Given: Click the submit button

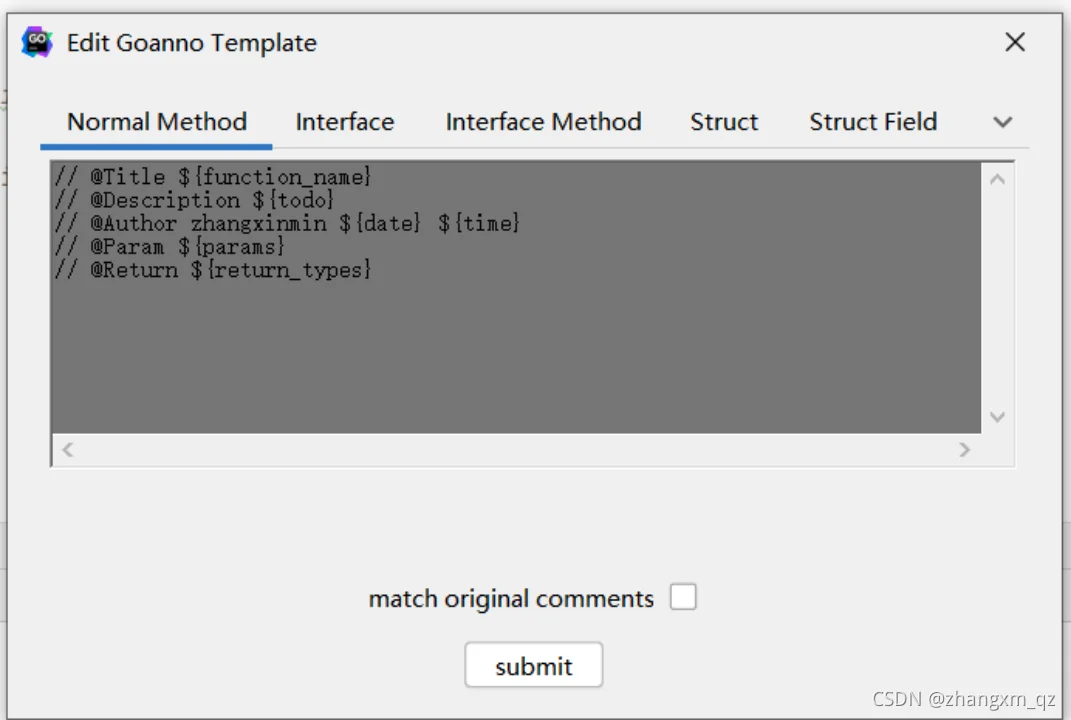Looking at the screenshot, I should (533, 665).
